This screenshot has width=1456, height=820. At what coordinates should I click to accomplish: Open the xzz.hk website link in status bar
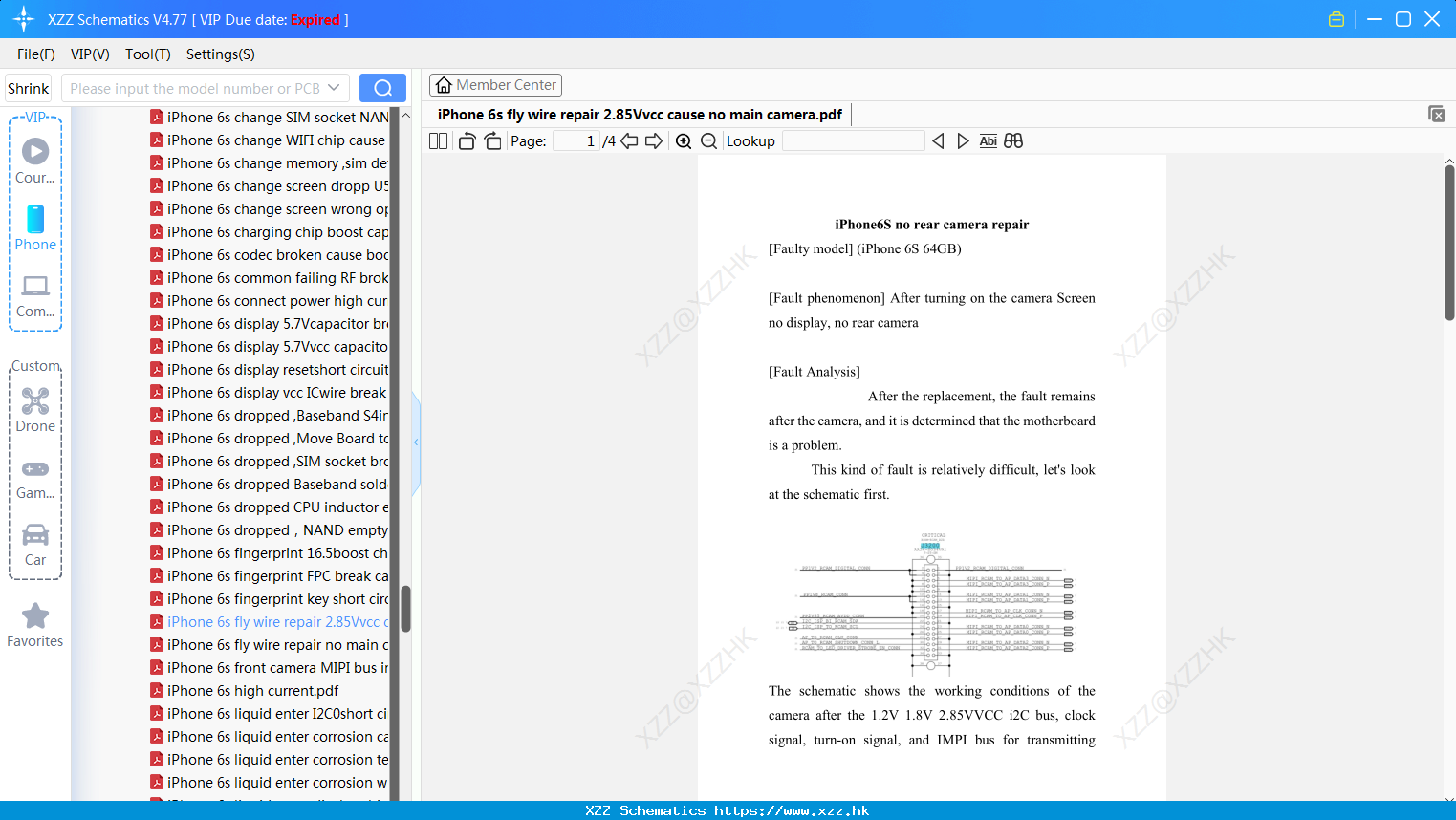pyautogui.click(x=792, y=810)
